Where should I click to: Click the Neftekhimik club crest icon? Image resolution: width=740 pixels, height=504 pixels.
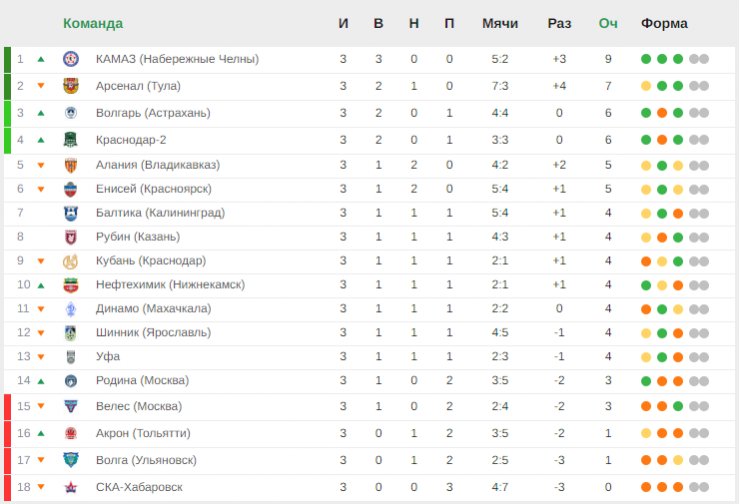(x=71, y=285)
